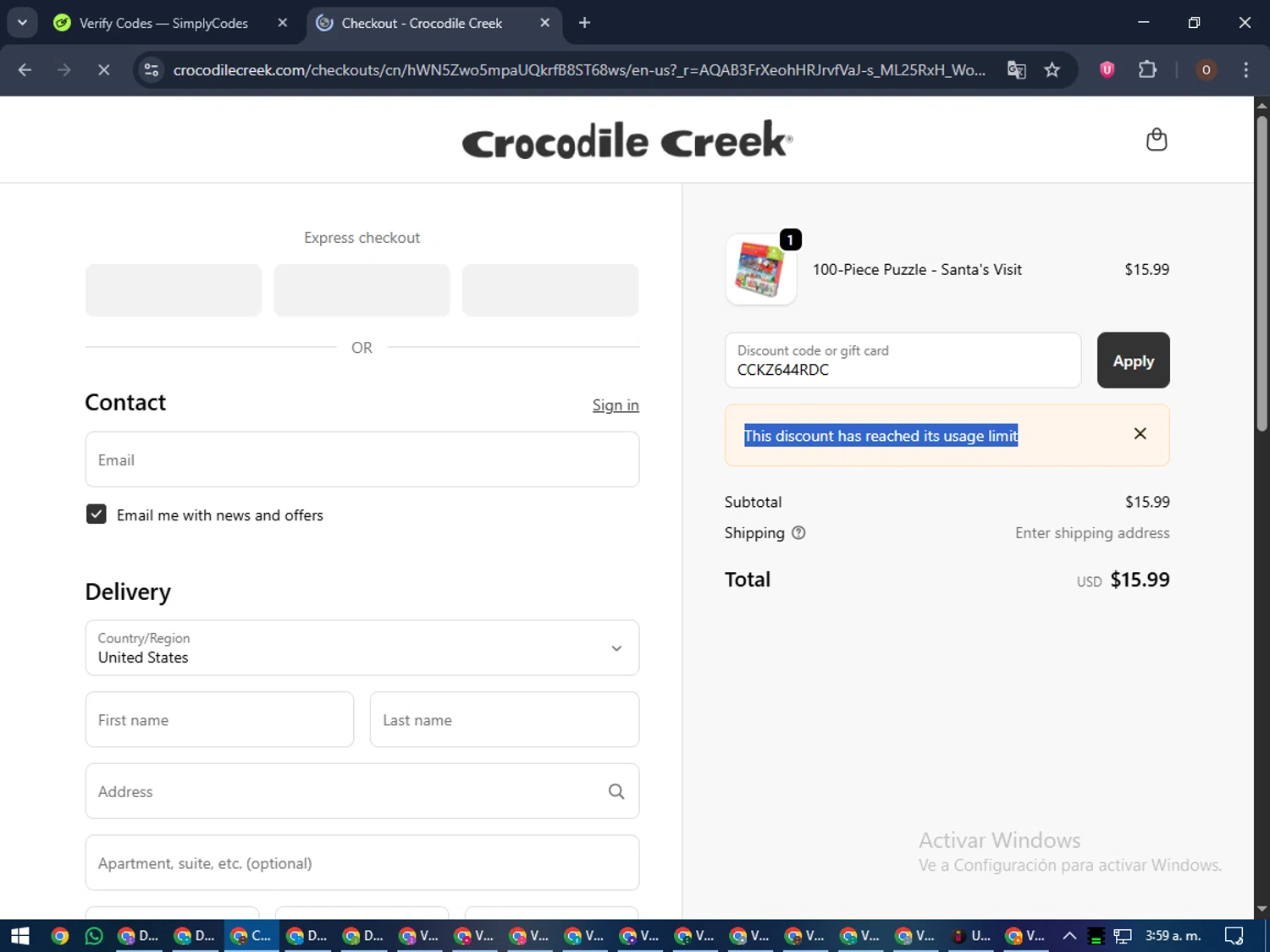The width and height of the screenshot is (1270, 952).
Task: Click the Apartment, suite, etc. field
Action: 362,863
